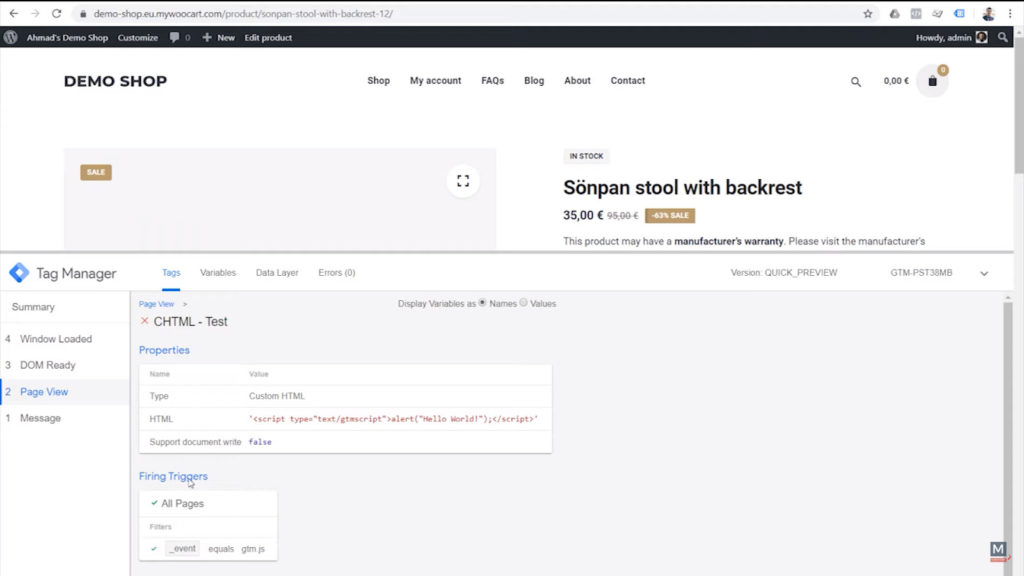Reload the page in browser
The image size is (1024, 576).
pos(56,14)
